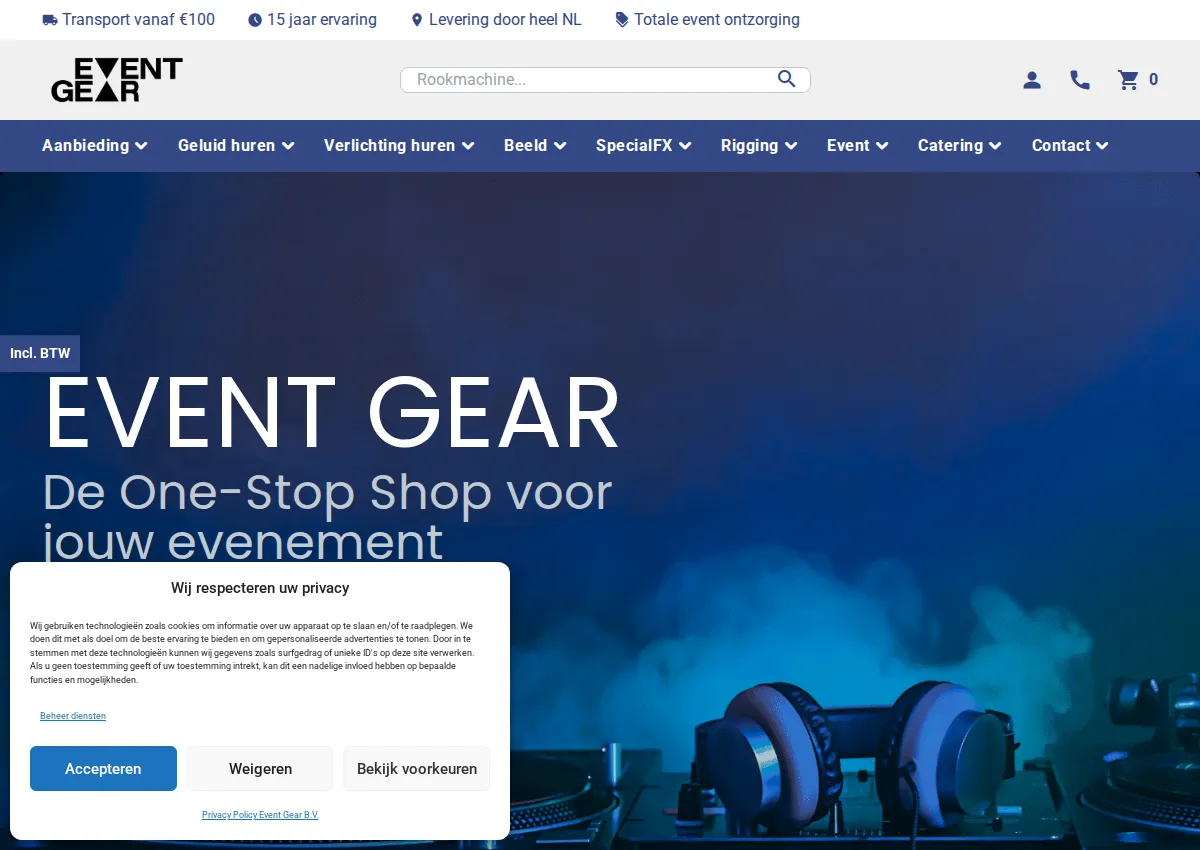
Task: Click the Transport vanaf €100 text
Action: (138, 20)
